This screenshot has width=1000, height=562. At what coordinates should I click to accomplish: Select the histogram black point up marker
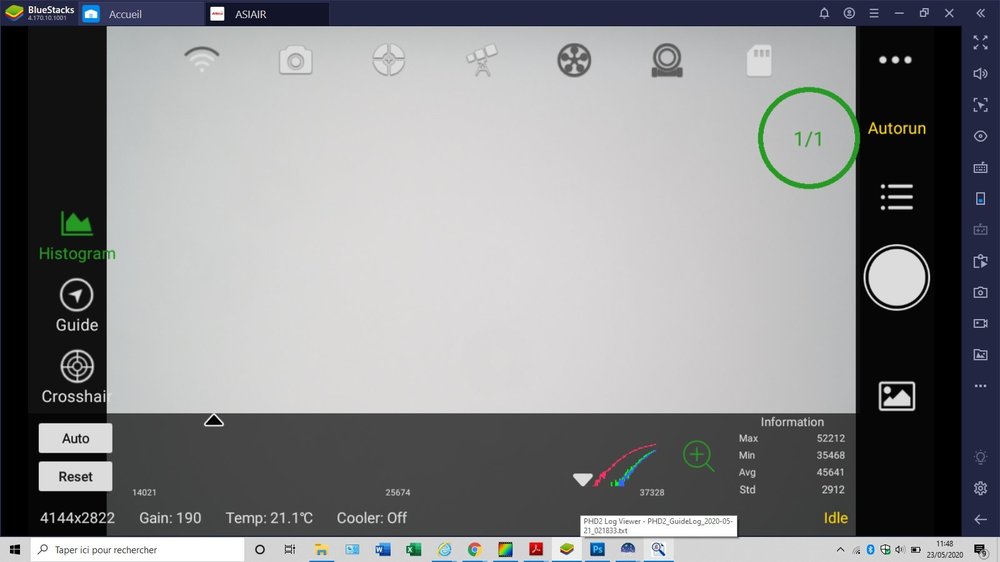coord(214,420)
